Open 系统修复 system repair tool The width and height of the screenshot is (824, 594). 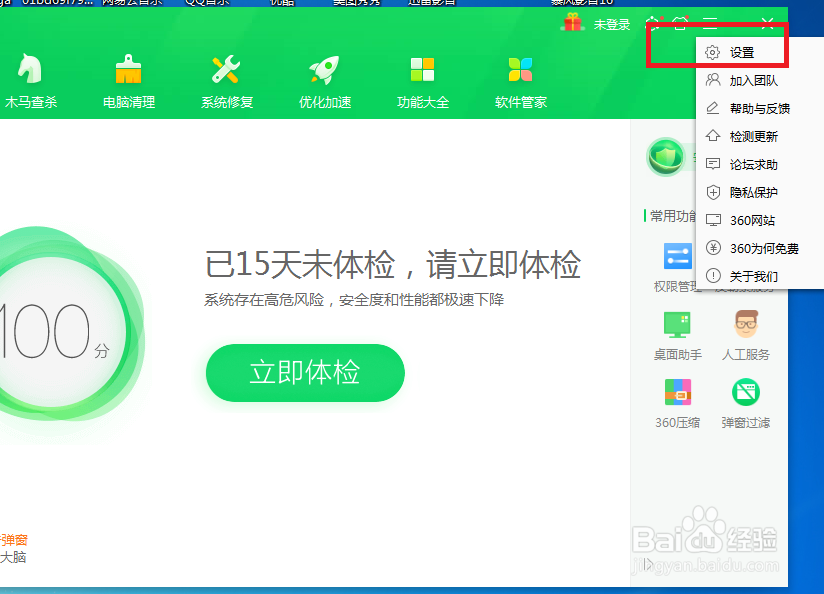pos(226,81)
